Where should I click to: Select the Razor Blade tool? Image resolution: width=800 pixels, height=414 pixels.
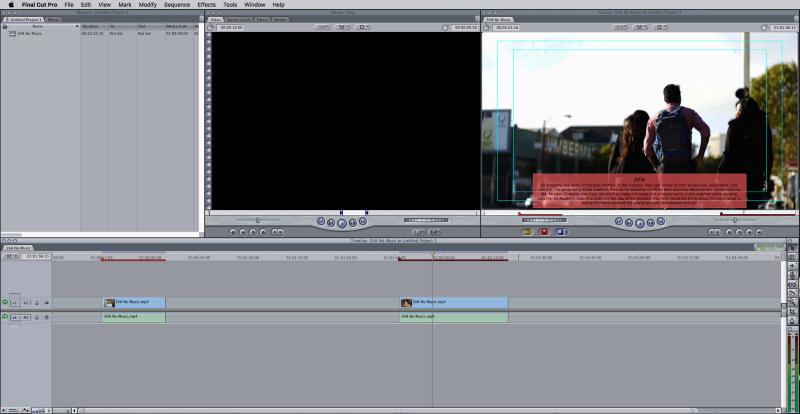click(x=791, y=290)
